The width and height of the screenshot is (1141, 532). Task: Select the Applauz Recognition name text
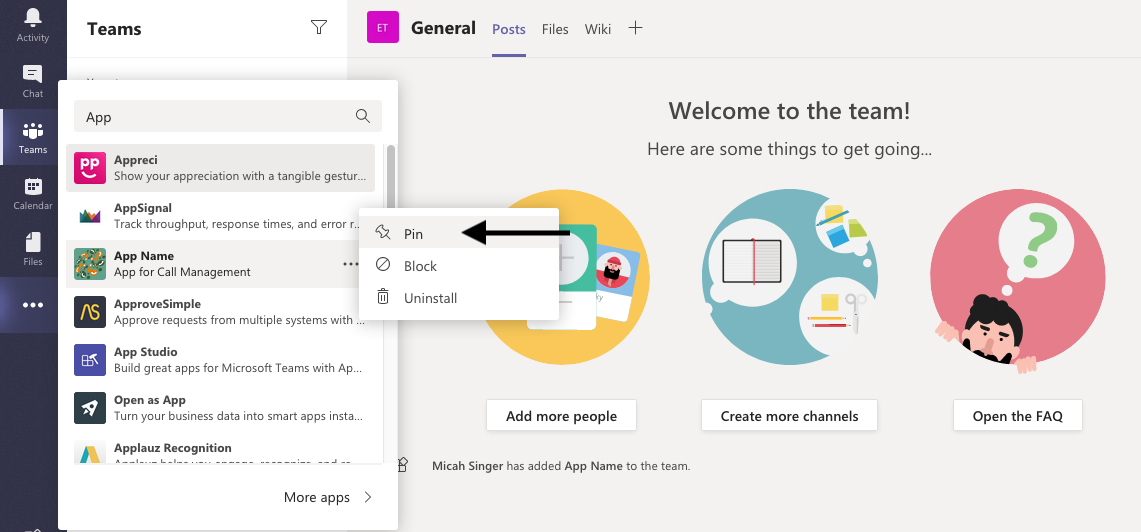172,448
